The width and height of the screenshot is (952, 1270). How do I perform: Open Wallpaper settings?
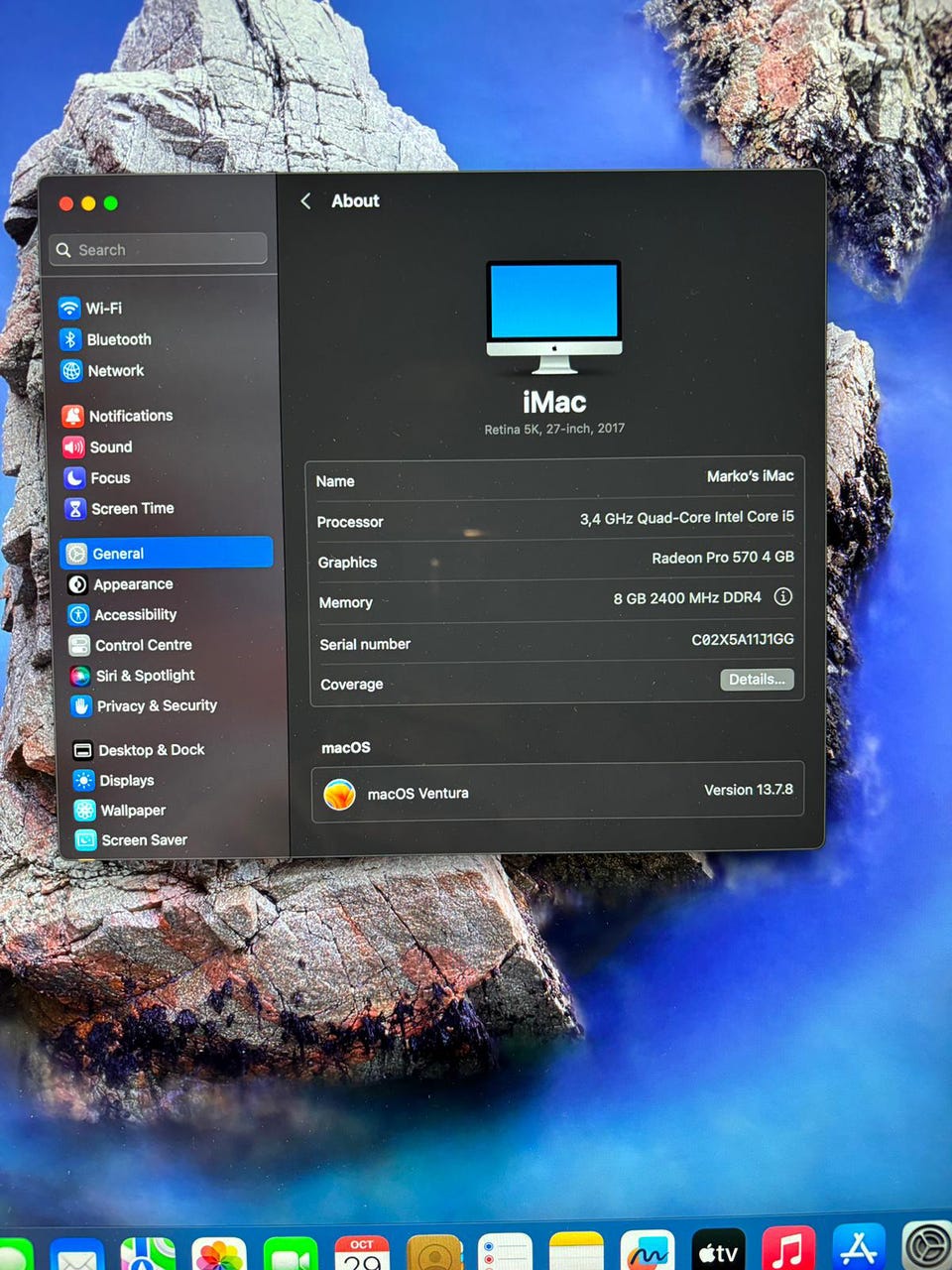point(120,810)
